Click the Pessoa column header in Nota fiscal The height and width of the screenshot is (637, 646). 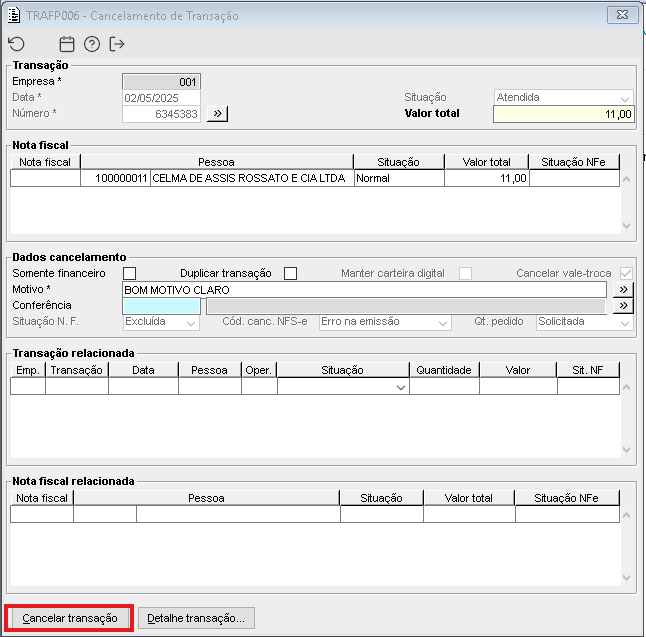click(217, 162)
